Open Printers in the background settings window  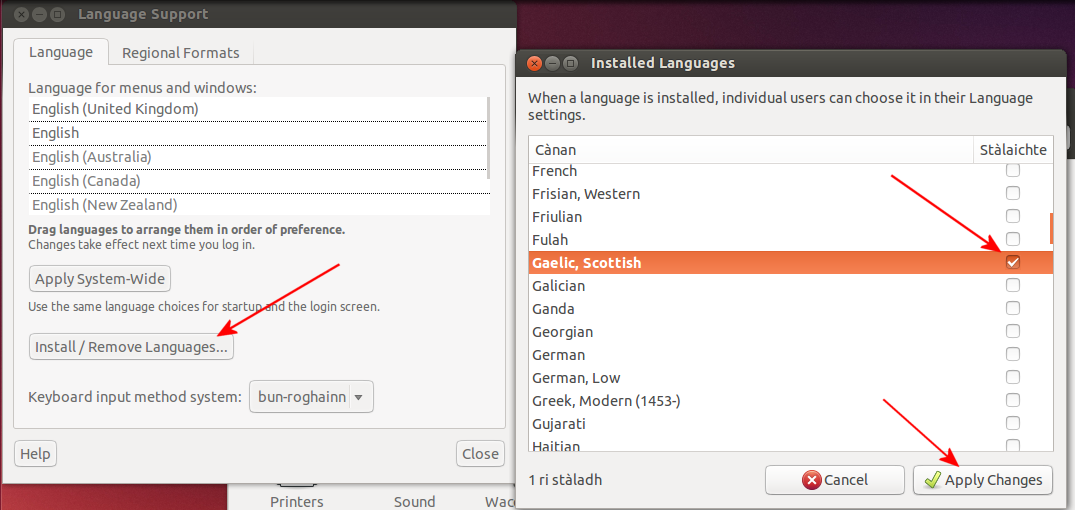click(296, 499)
